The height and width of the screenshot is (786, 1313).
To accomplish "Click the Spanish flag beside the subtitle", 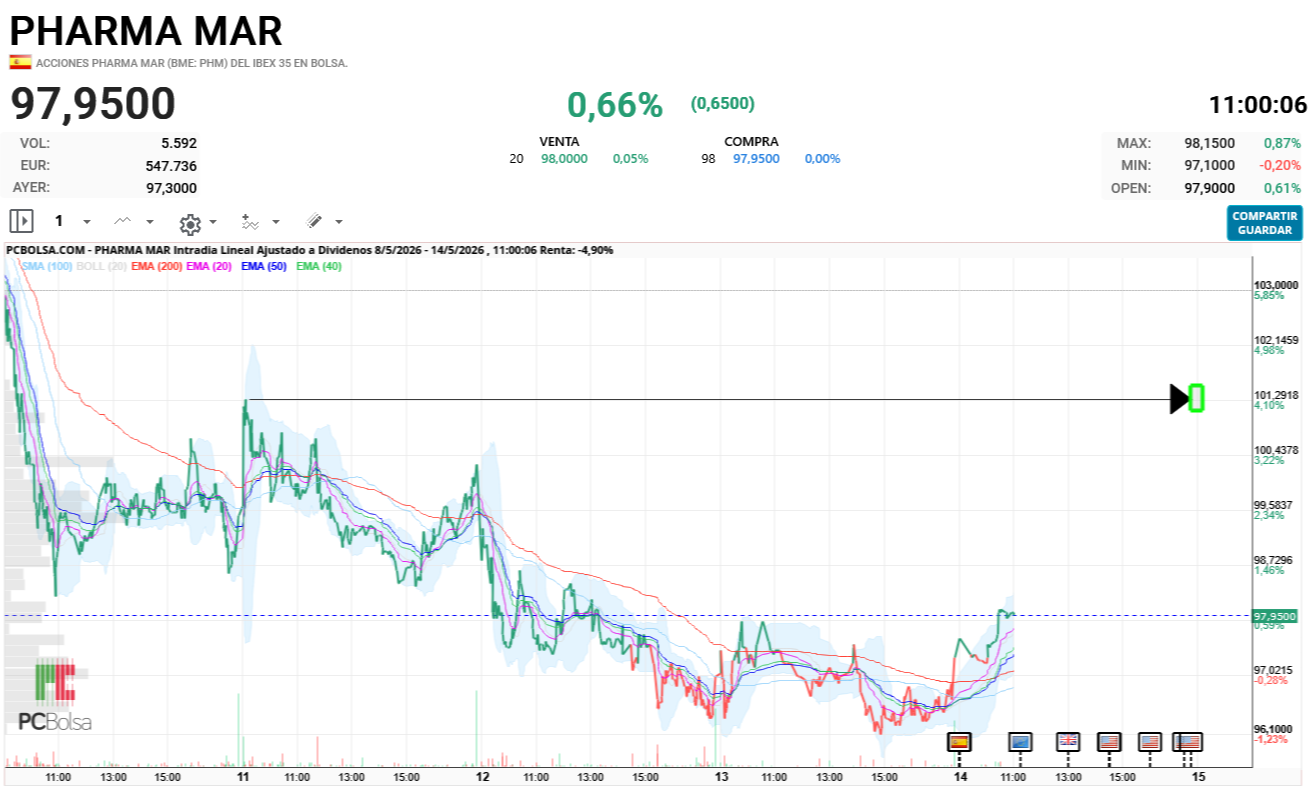I will [20, 62].
